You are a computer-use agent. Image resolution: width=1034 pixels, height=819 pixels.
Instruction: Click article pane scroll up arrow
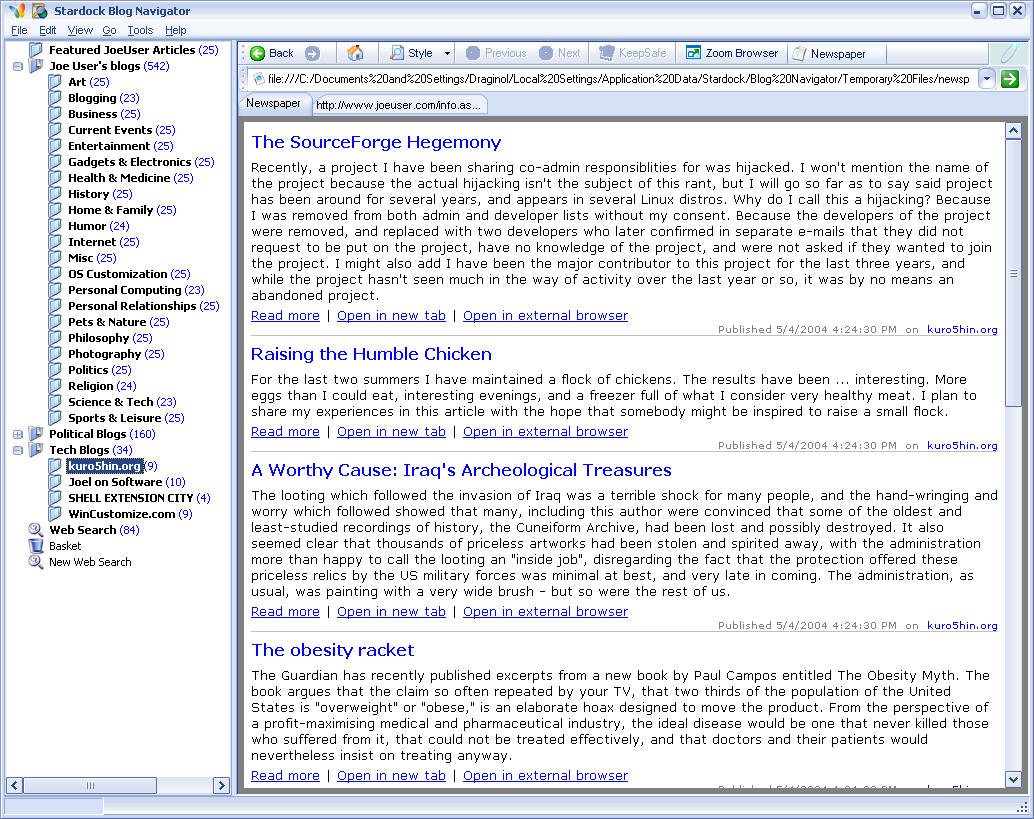click(x=1013, y=131)
